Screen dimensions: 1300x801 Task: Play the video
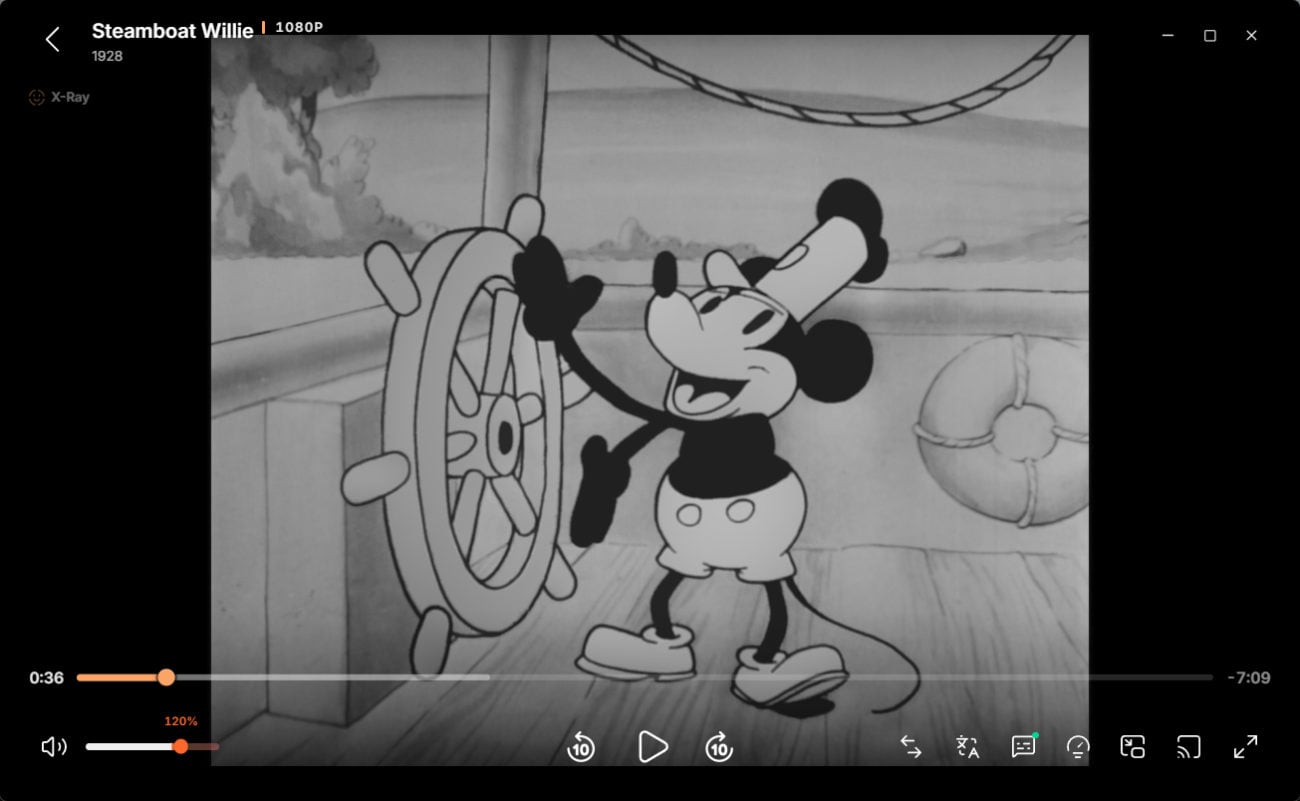(652, 746)
